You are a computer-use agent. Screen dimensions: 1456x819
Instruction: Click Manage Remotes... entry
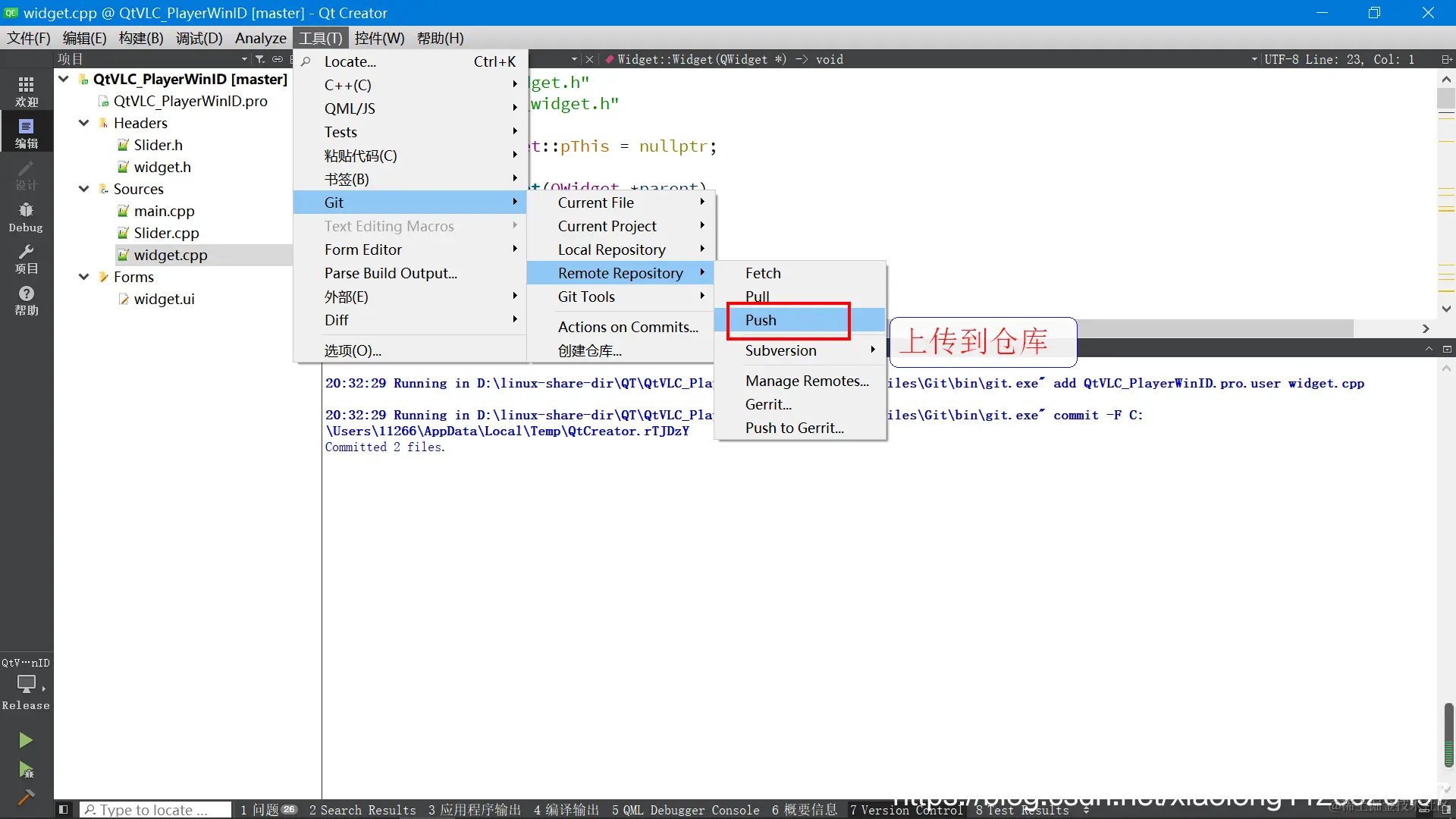click(x=807, y=381)
